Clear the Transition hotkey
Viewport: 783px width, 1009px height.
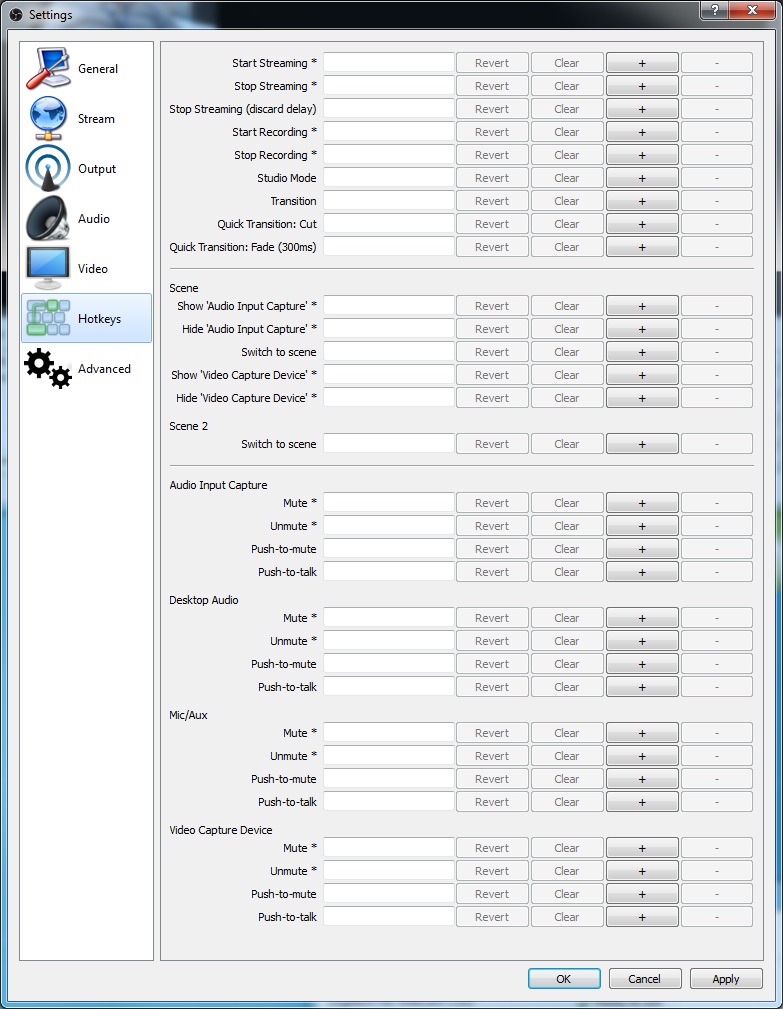[567, 201]
